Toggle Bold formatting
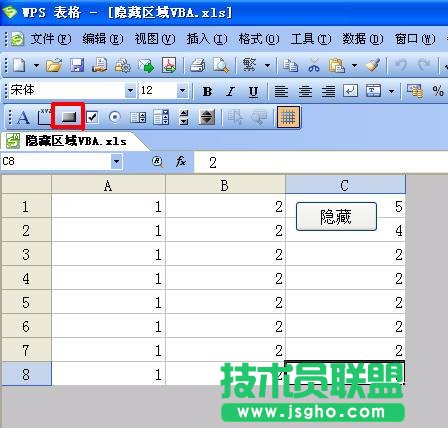 [207, 91]
